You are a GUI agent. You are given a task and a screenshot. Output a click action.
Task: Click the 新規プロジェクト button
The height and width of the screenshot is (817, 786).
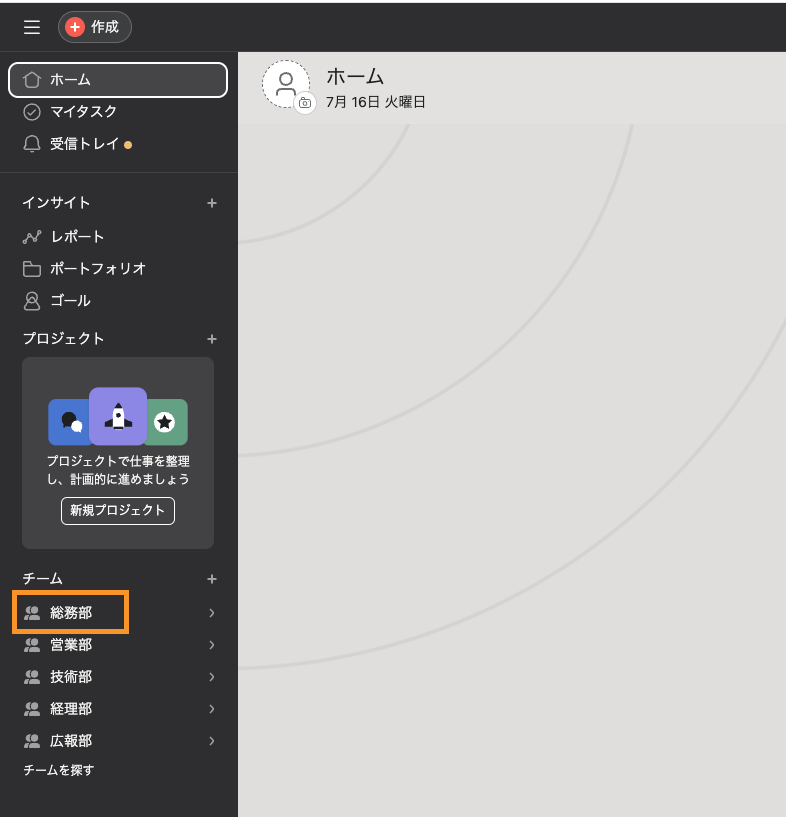click(x=118, y=510)
